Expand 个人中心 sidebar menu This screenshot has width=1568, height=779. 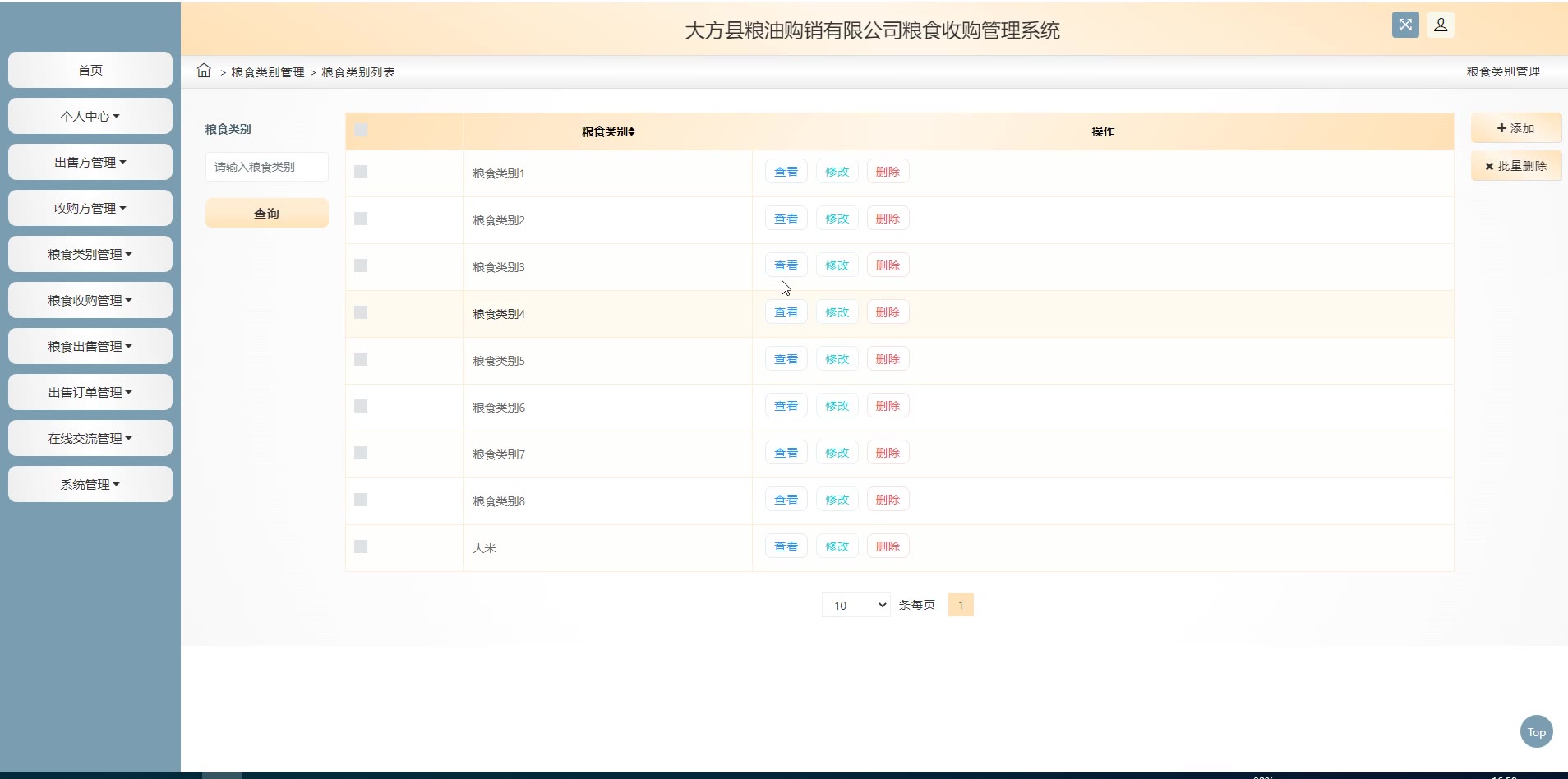click(90, 116)
